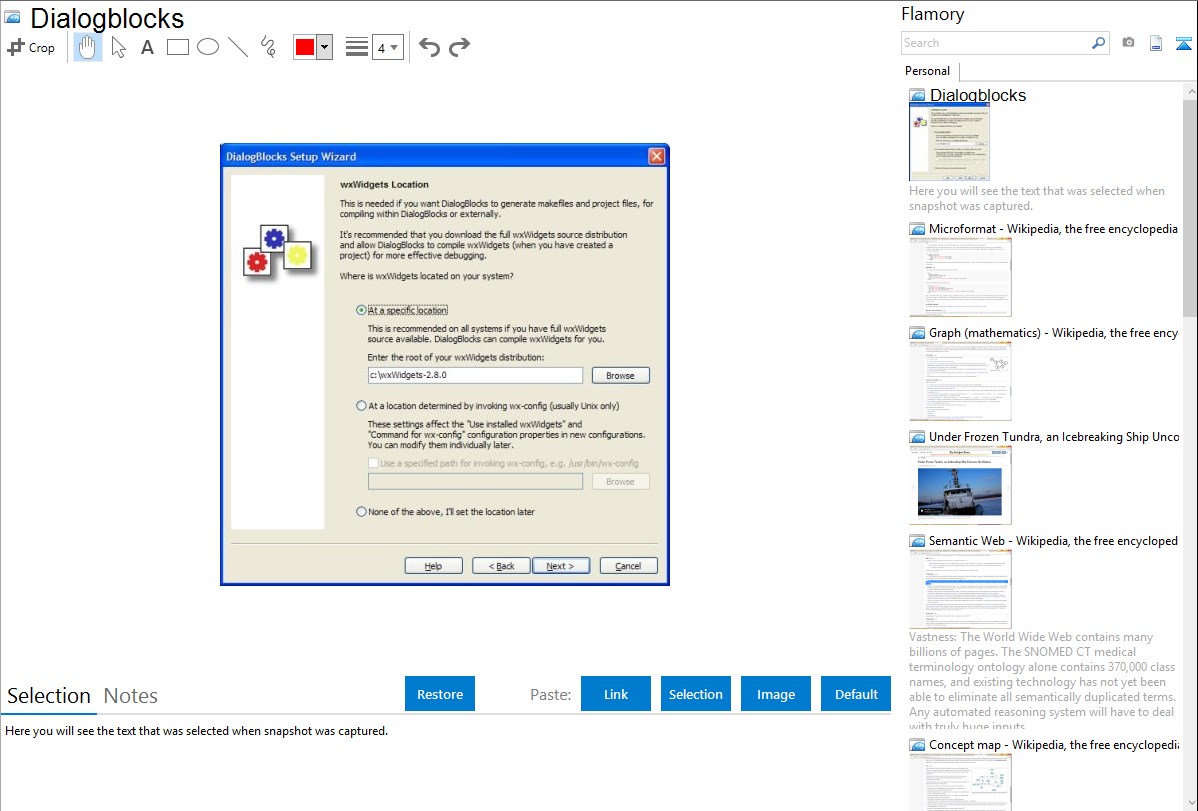Undo the last annotation
This screenshot has height=811, width=1198.
tap(429, 47)
